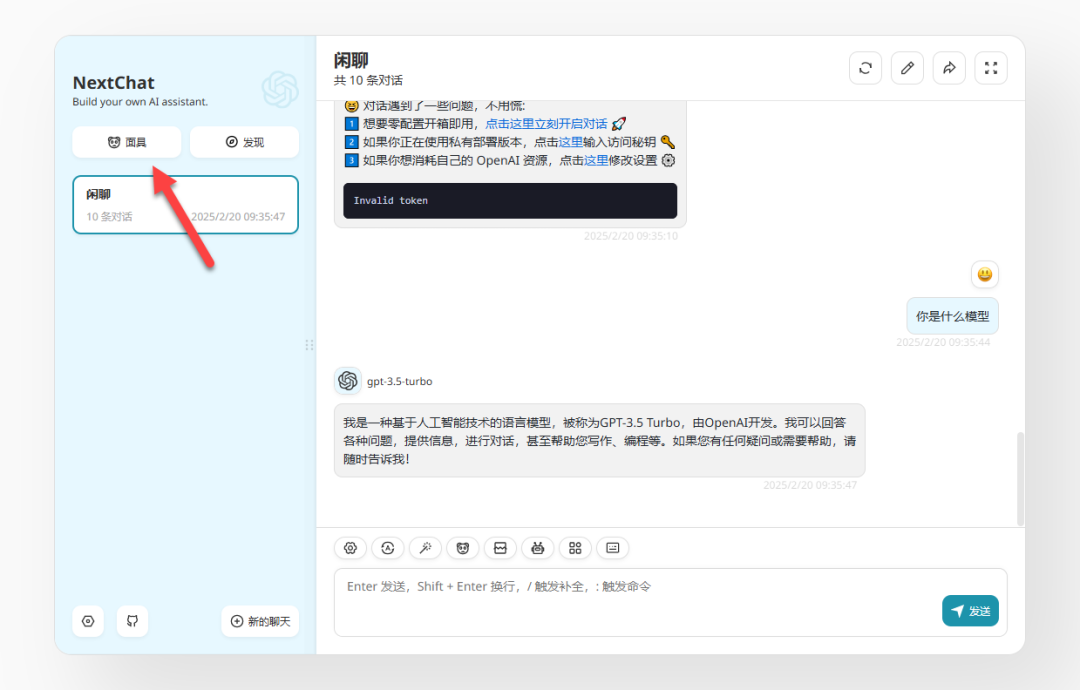This screenshot has height=690, width=1080.
Task: Click 点击这里立刻开启对话 link
Action: tap(546, 124)
